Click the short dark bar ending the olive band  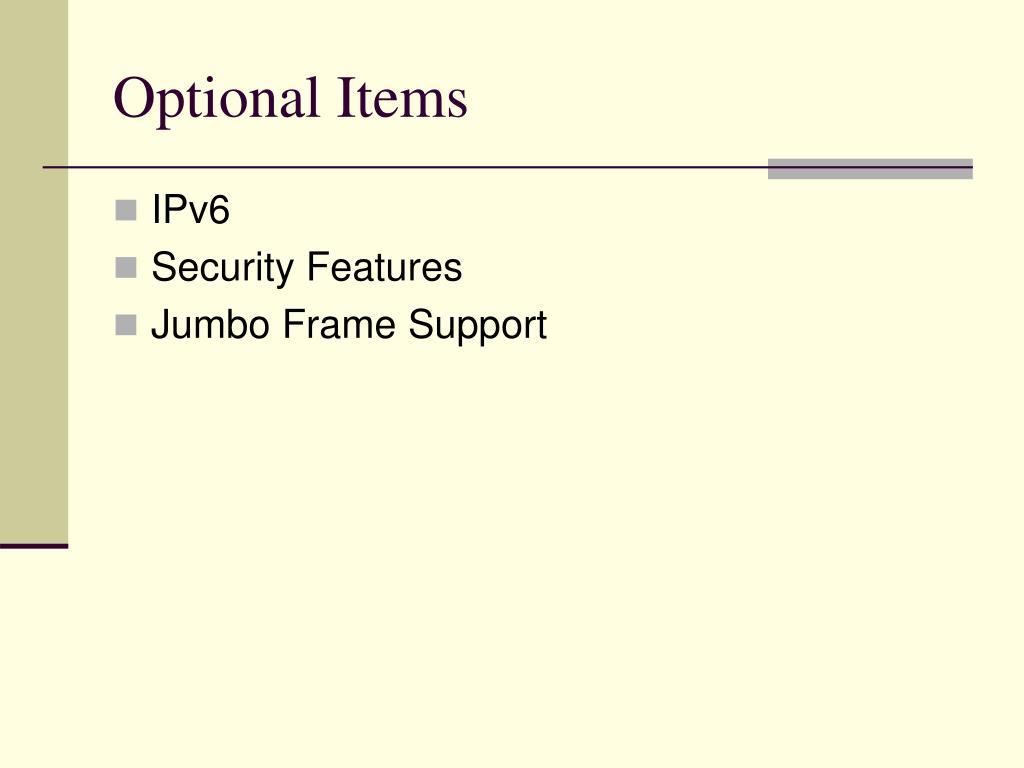34,546
